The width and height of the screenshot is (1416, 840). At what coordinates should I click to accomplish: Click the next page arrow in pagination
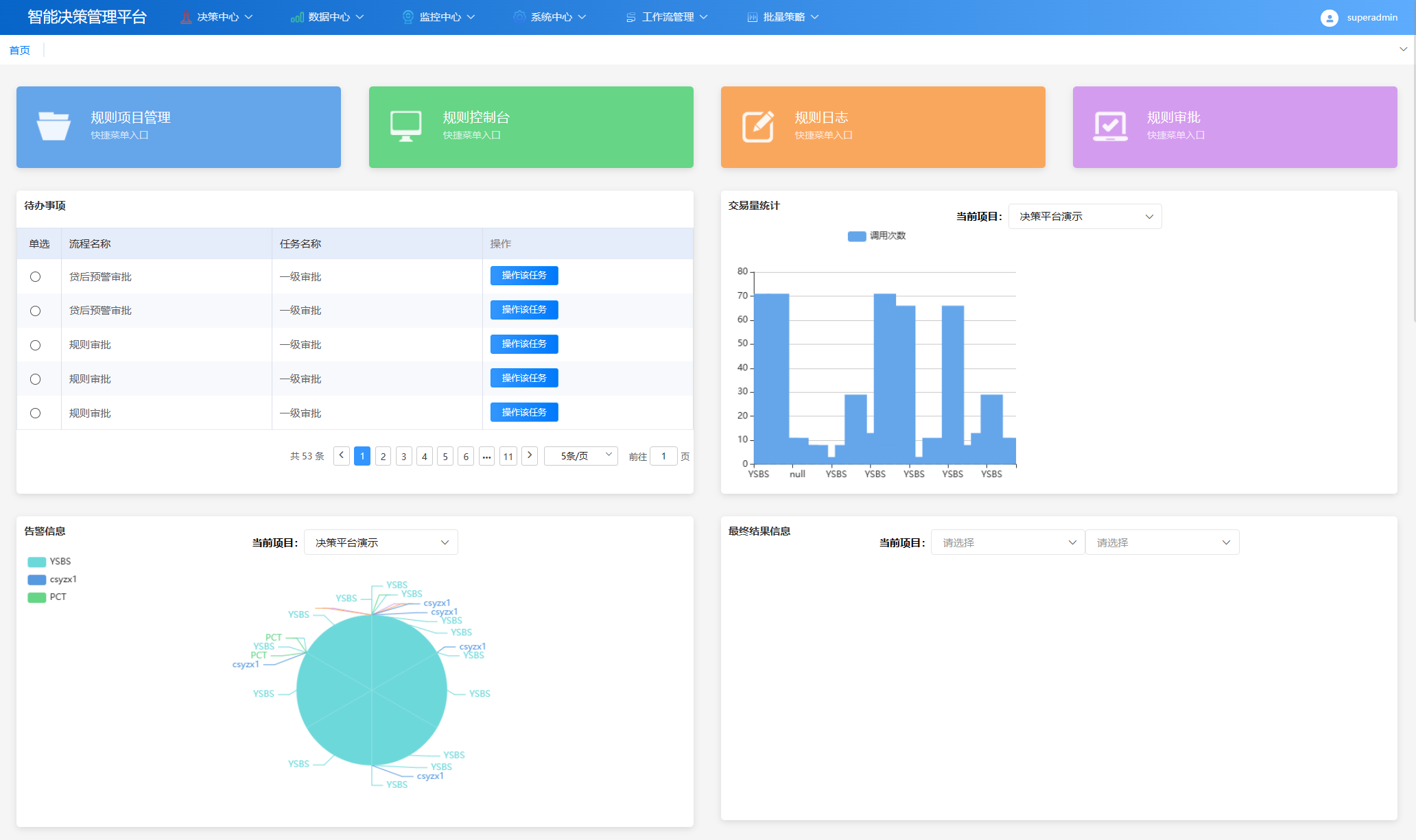point(530,456)
